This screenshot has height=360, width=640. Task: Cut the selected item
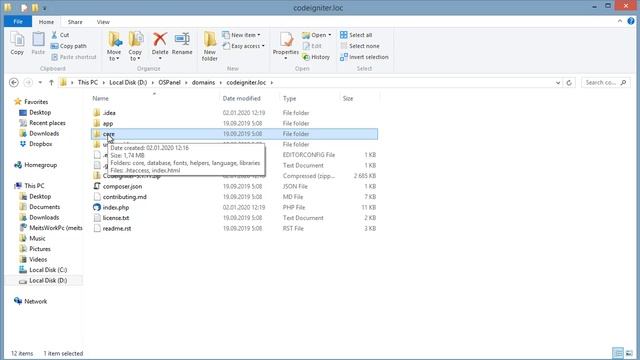click(60, 35)
